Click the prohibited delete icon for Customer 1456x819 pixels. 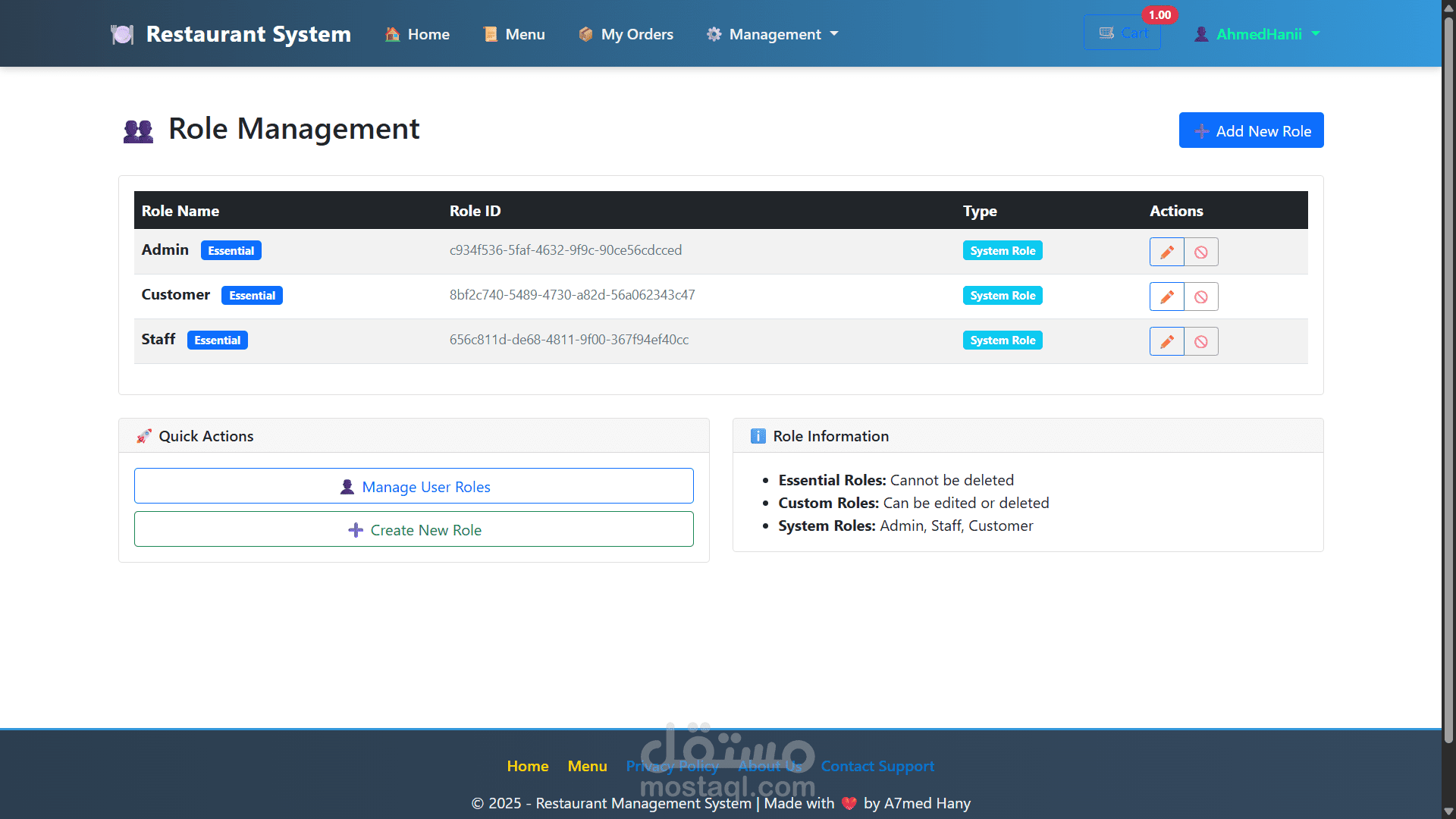click(x=1201, y=297)
